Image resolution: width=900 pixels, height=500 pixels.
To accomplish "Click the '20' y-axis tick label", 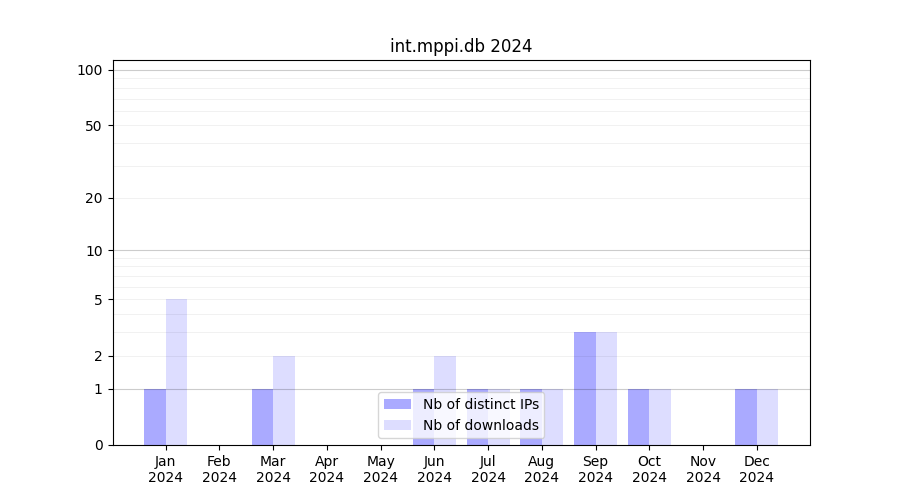I will (x=94, y=198).
